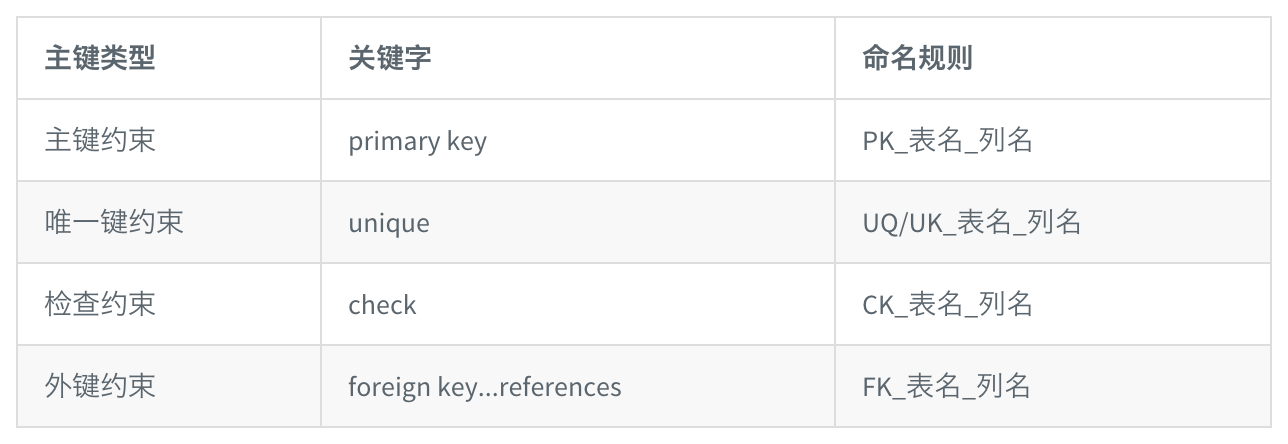
Task: Click the "foreign key...references" cell
Action: (485, 386)
